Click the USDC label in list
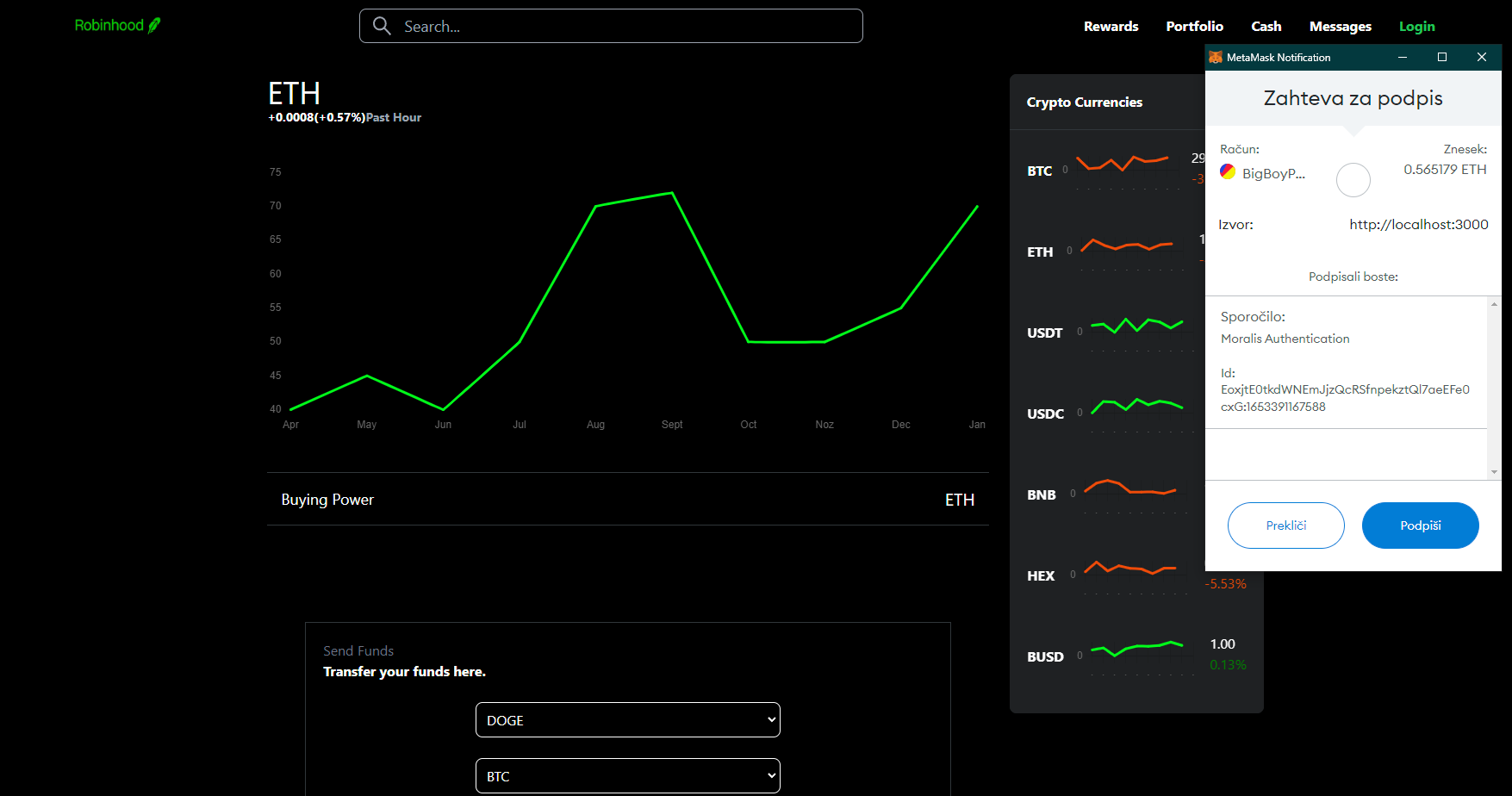The width and height of the screenshot is (1512, 796). point(1046,414)
